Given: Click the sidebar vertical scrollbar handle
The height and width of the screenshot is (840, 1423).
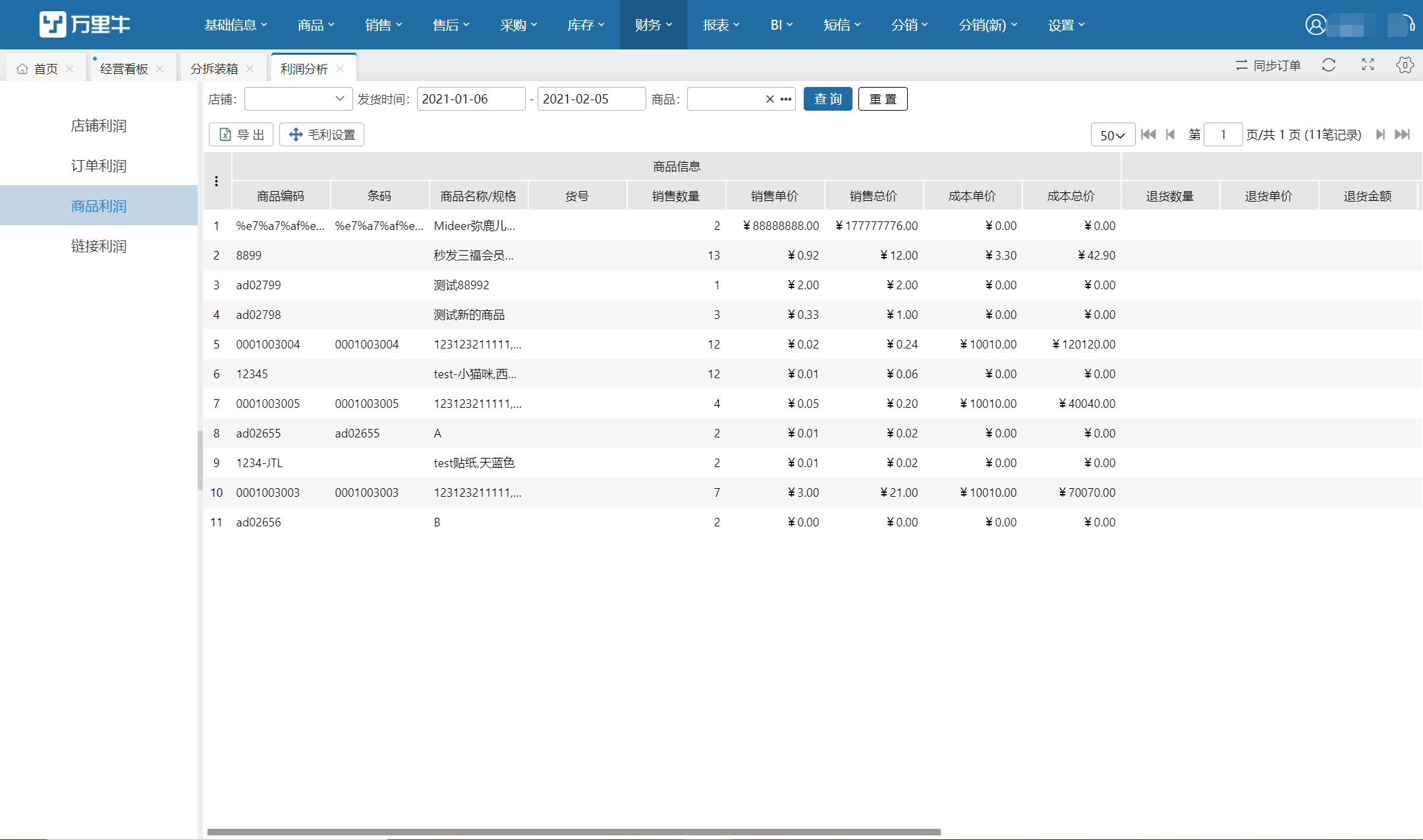Looking at the screenshot, I should (x=200, y=460).
